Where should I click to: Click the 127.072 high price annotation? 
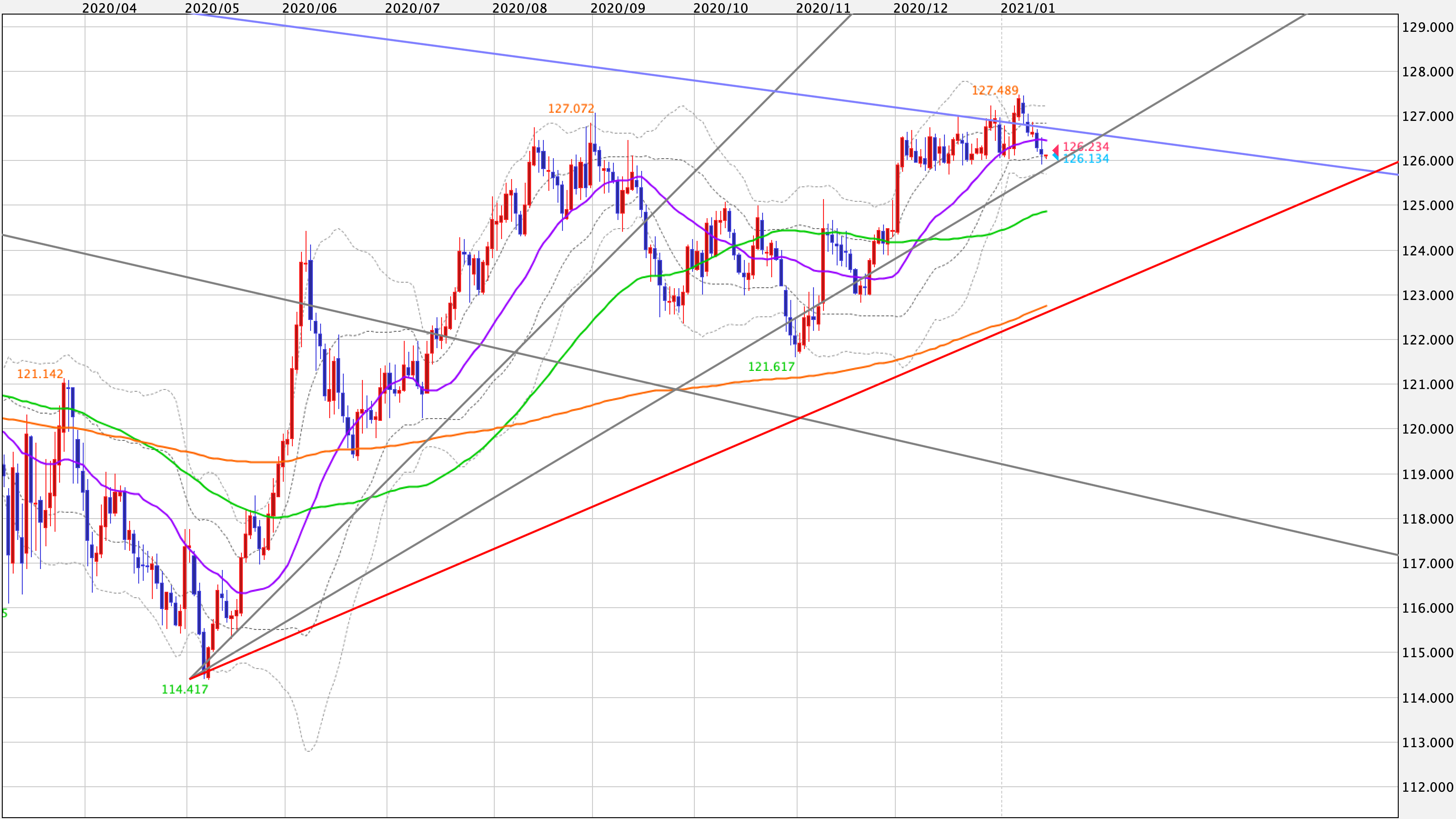[571, 109]
